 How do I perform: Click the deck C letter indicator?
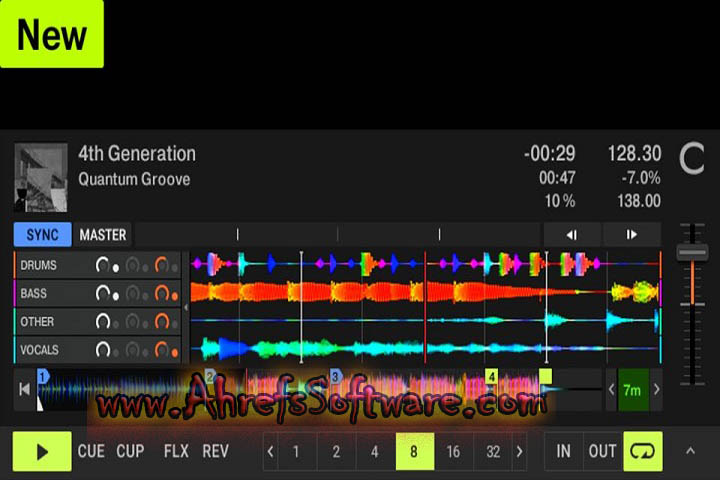coord(692,158)
